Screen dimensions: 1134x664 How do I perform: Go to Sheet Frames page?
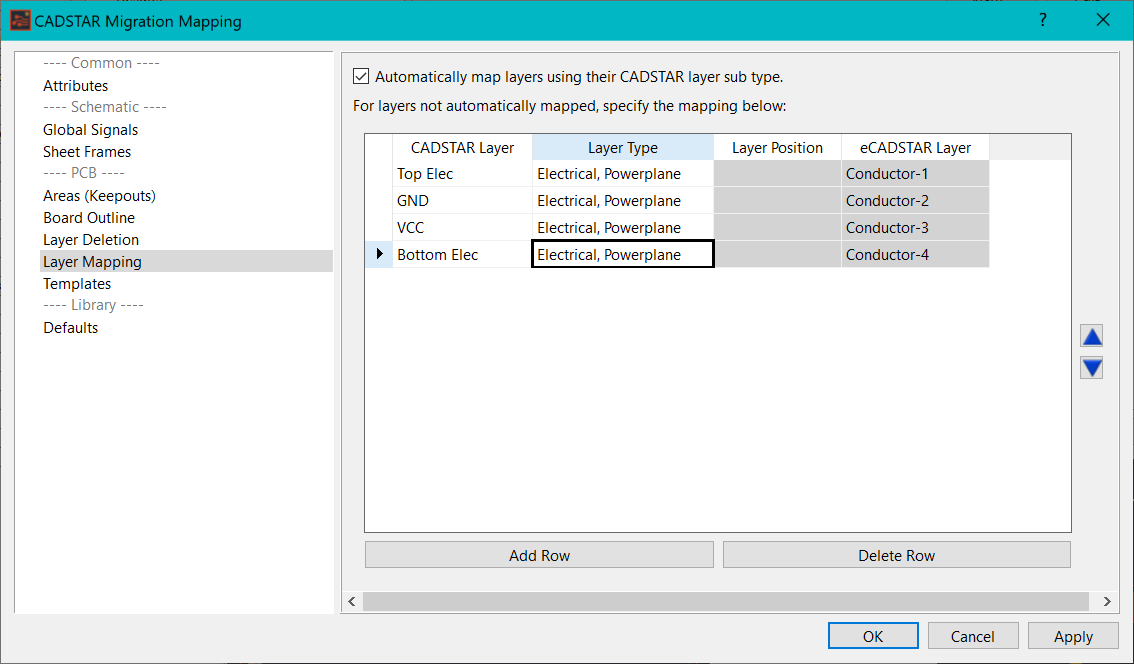tap(87, 152)
